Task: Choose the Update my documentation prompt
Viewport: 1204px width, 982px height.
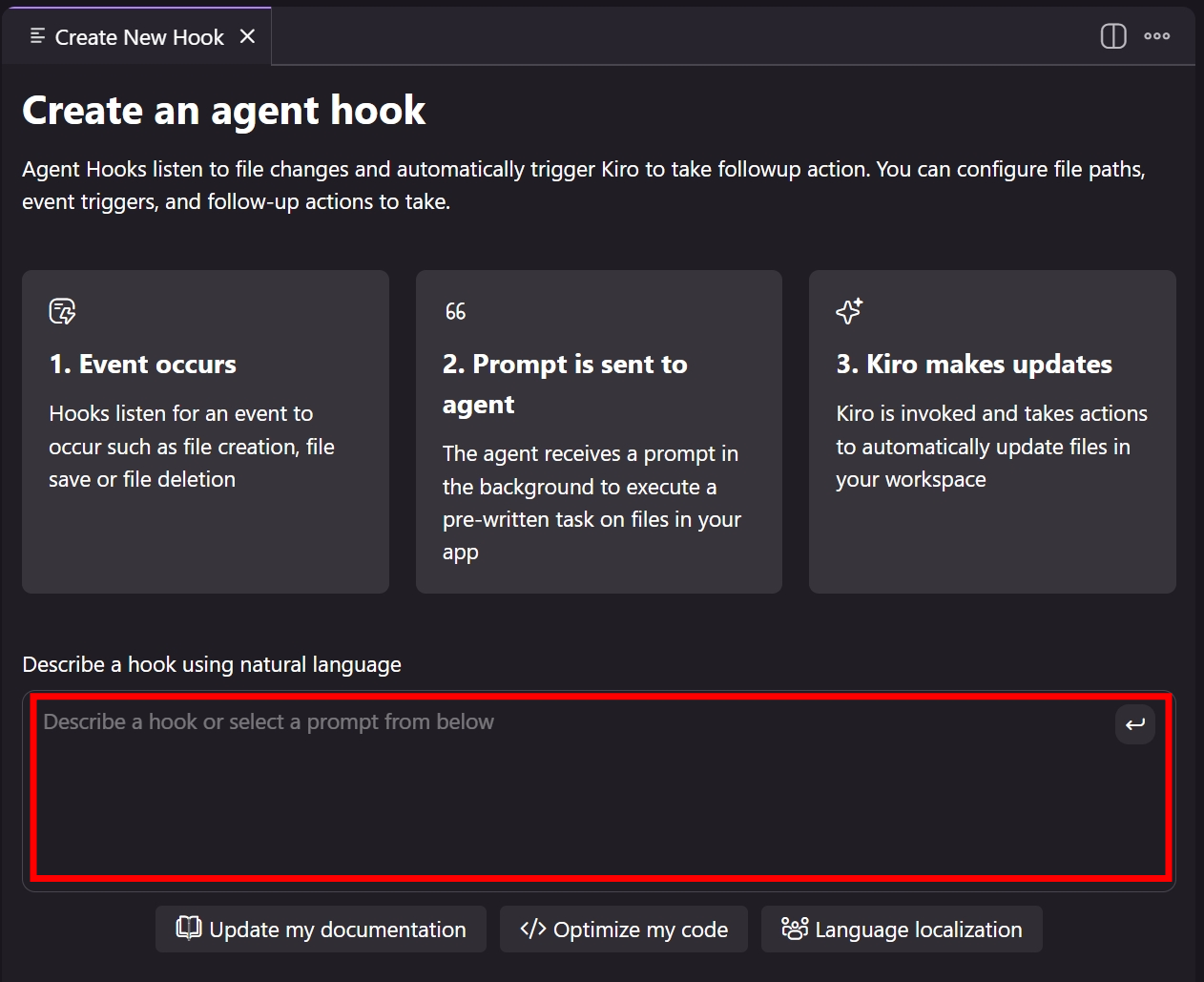Action: (x=322, y=930)
